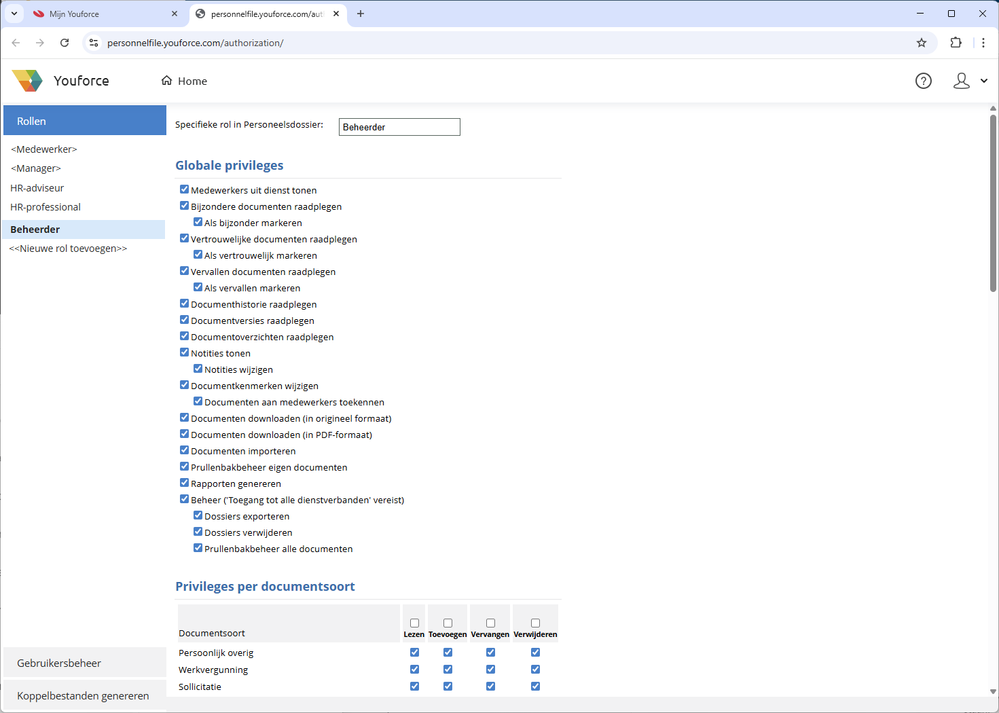
Task: Toggle Vervallen documenten raadplegen checkbox
Action: pos(184,271)
